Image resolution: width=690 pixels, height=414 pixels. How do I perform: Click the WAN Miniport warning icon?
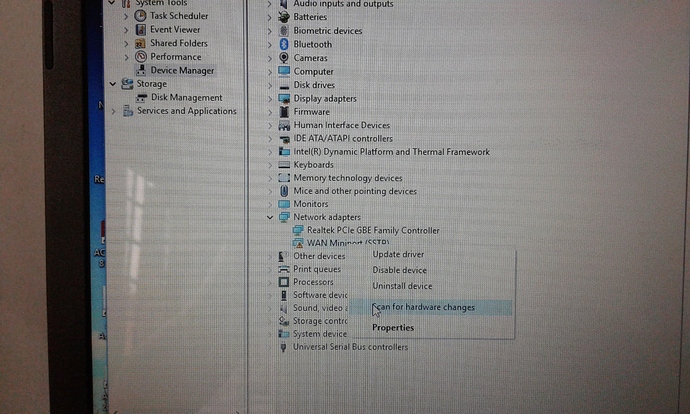(298, 243)
